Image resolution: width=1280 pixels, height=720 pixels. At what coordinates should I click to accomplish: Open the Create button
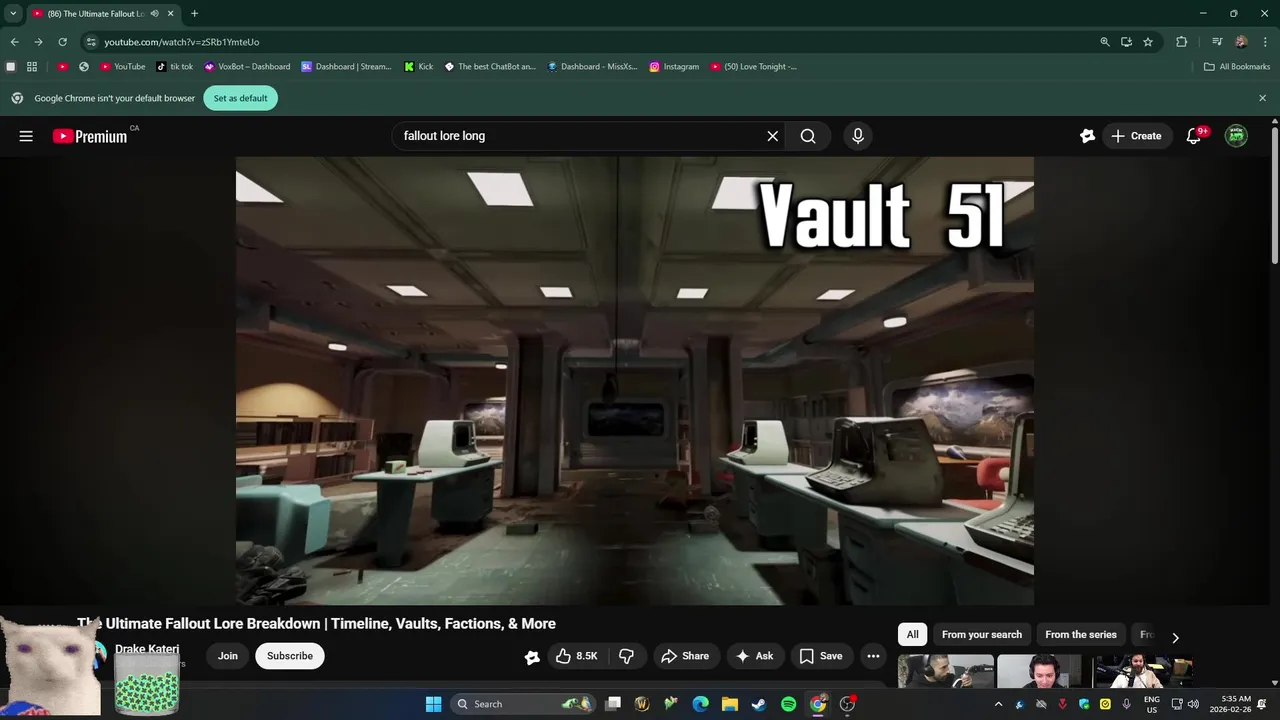pyautogui.click(x=1136, y=136)
